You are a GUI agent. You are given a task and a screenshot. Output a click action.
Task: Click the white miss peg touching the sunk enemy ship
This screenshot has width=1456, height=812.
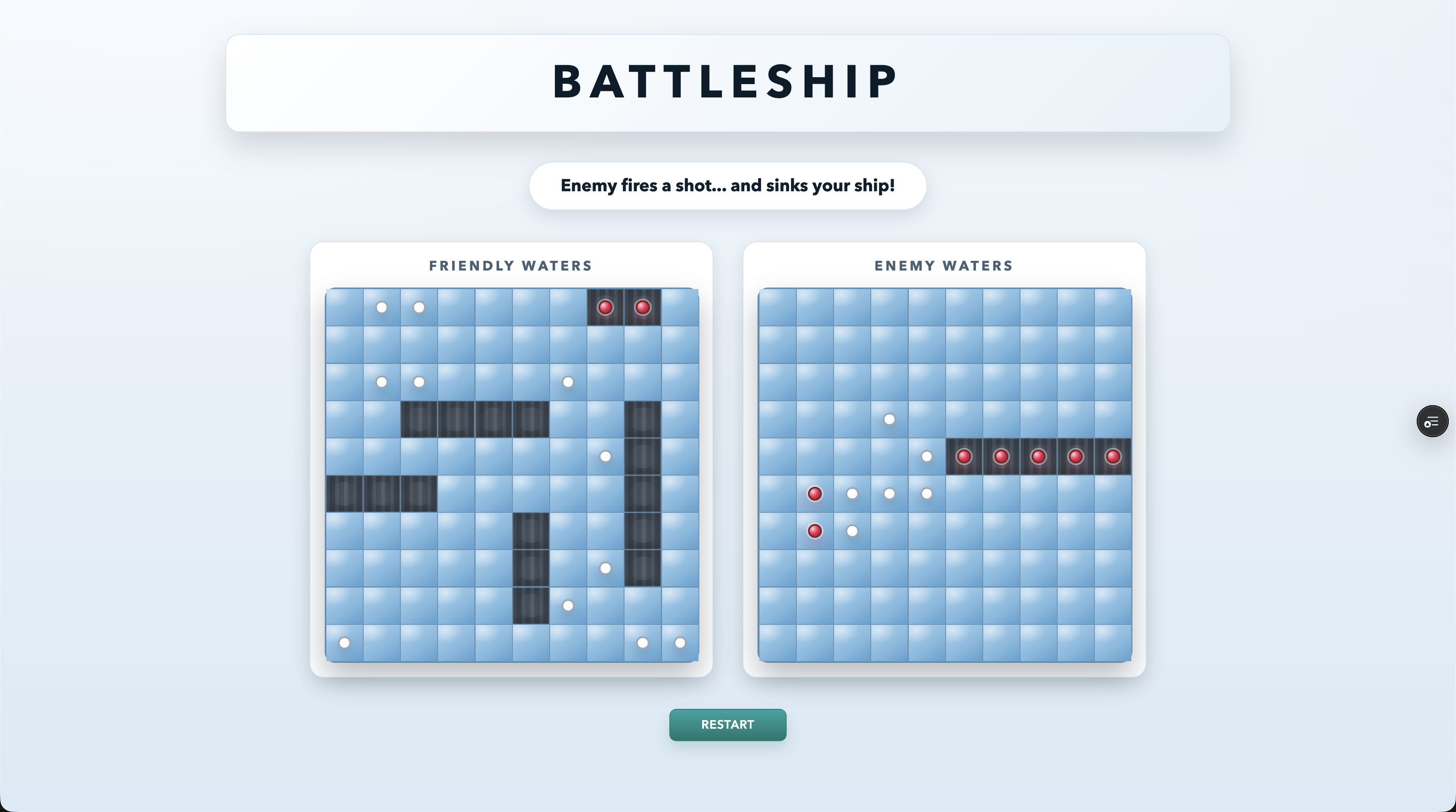point(927,456)
